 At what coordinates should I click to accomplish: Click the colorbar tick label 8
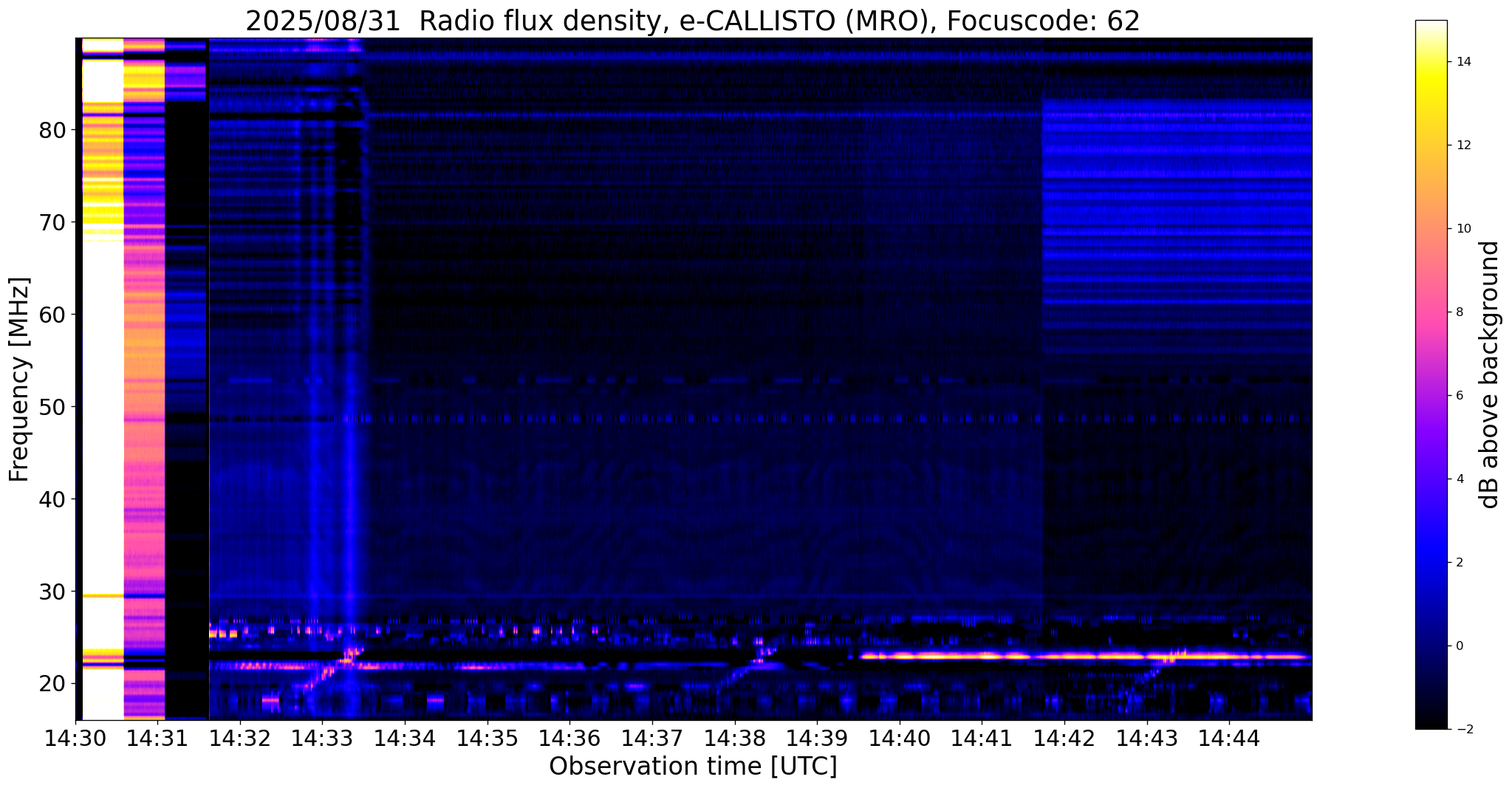(1459, 312)
